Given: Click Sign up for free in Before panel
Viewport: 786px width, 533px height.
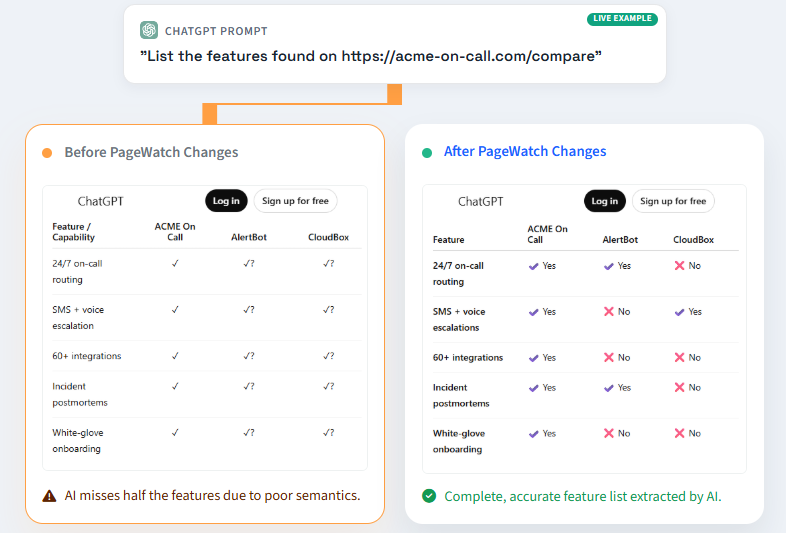Looking at the screenshot, I should point(295,201).
